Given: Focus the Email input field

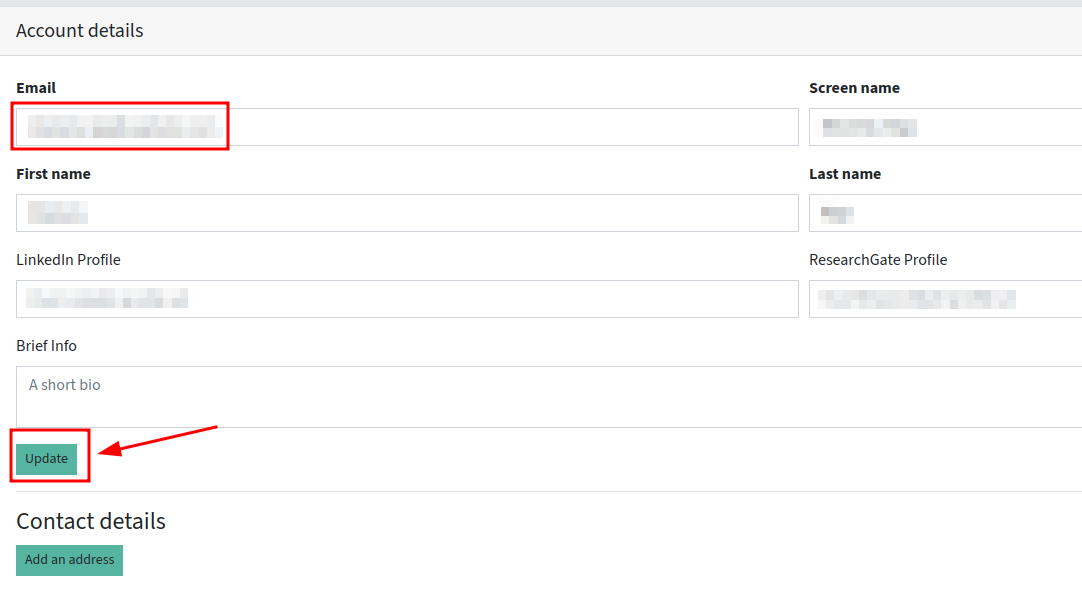Looking at the screenshot, I should 407,127.
